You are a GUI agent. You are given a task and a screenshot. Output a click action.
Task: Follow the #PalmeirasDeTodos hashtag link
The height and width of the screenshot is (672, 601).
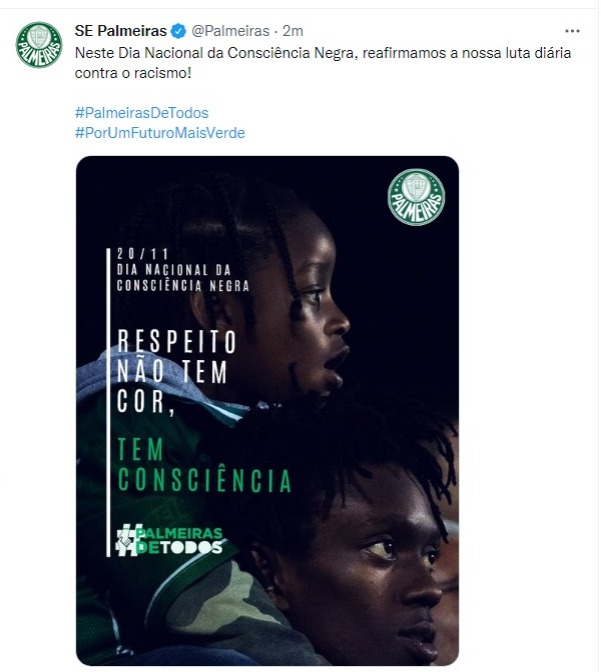coord(141,113)
